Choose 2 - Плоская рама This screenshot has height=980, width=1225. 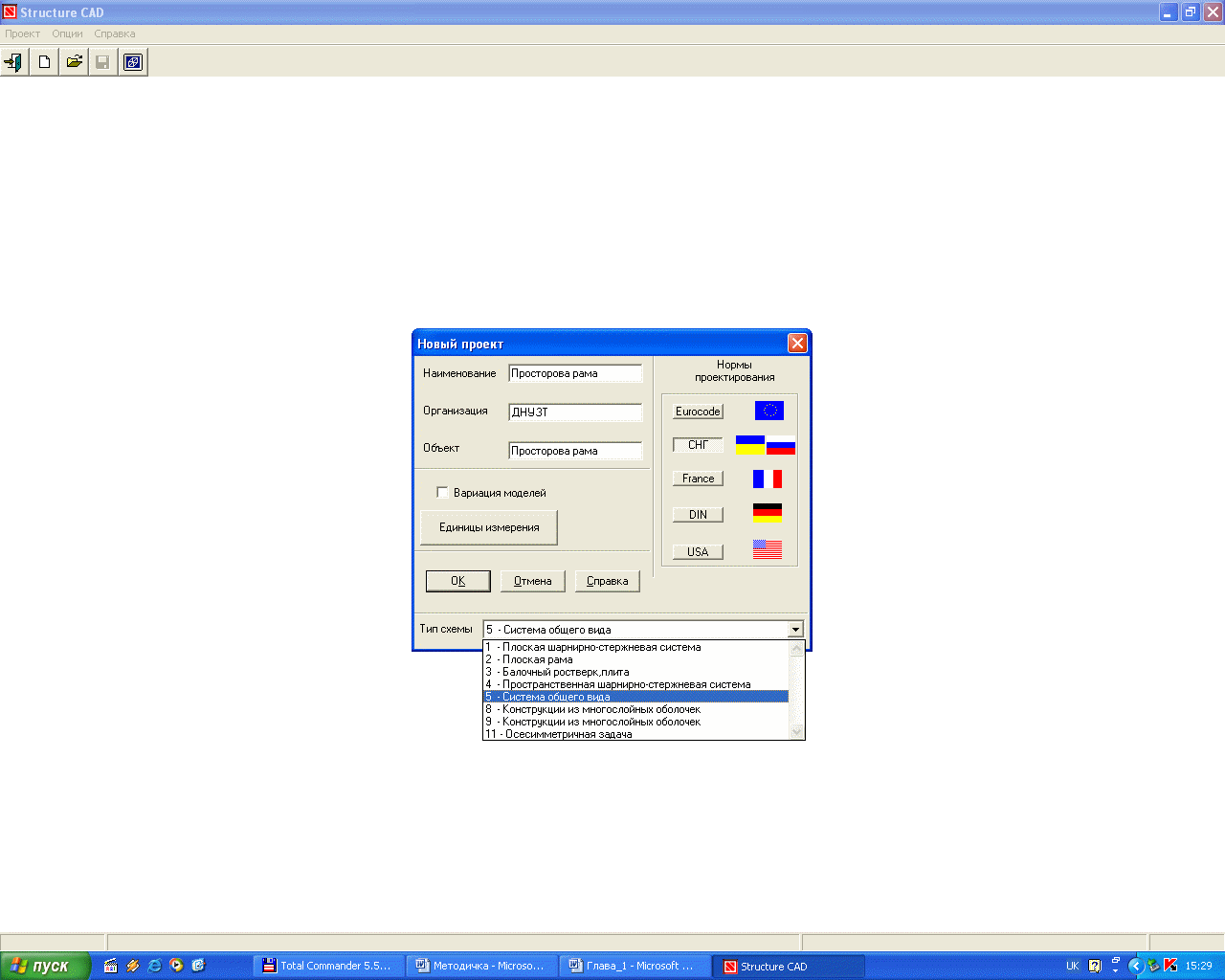coord(635,659)
